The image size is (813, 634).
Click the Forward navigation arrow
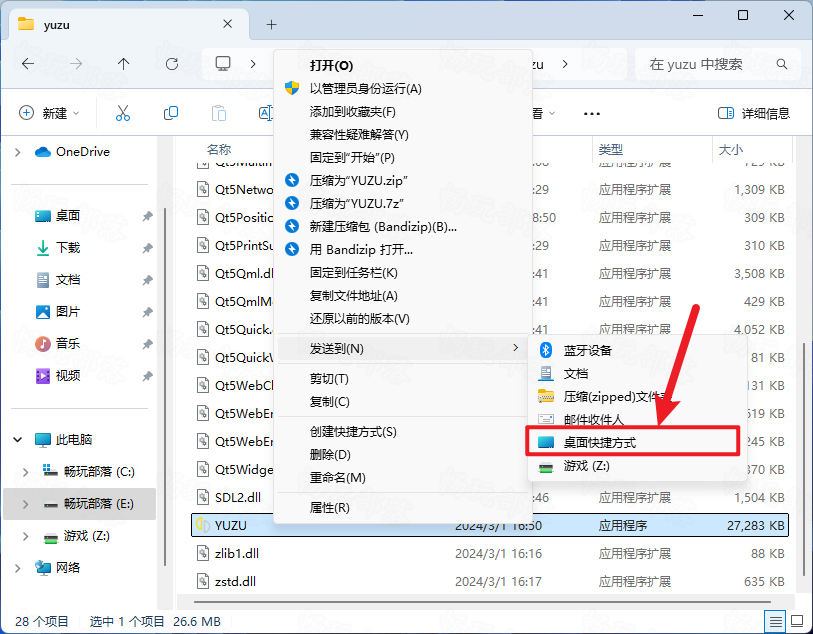[76, 64]
